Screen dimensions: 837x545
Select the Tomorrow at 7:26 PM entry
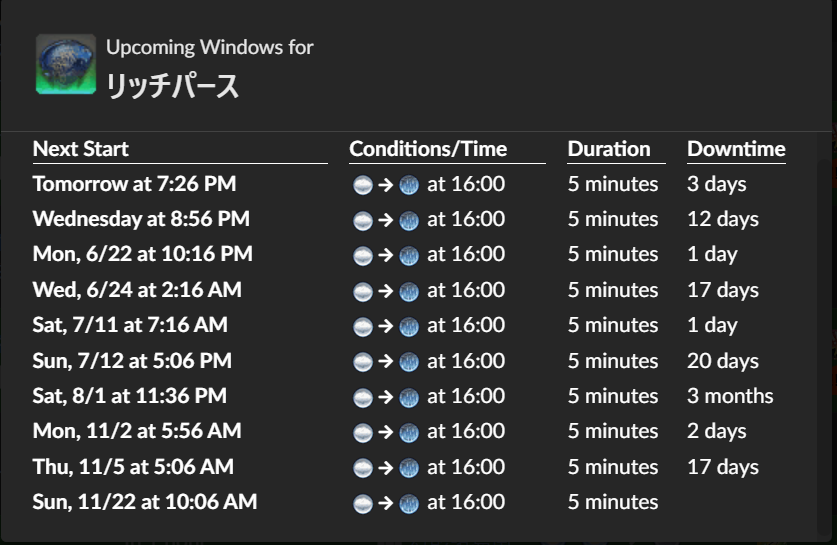click(135, 184)
